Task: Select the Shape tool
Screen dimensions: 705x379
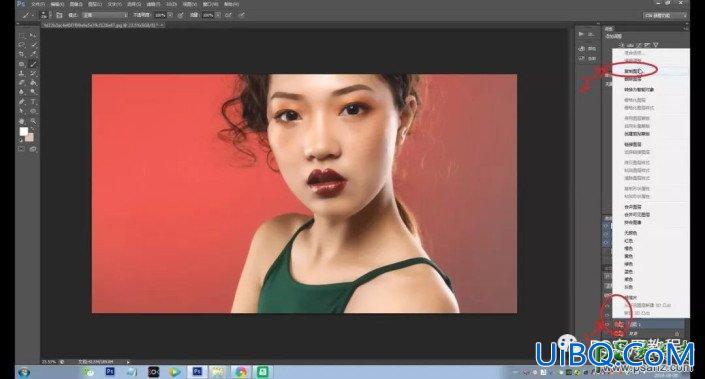Action: pos(33,111)
